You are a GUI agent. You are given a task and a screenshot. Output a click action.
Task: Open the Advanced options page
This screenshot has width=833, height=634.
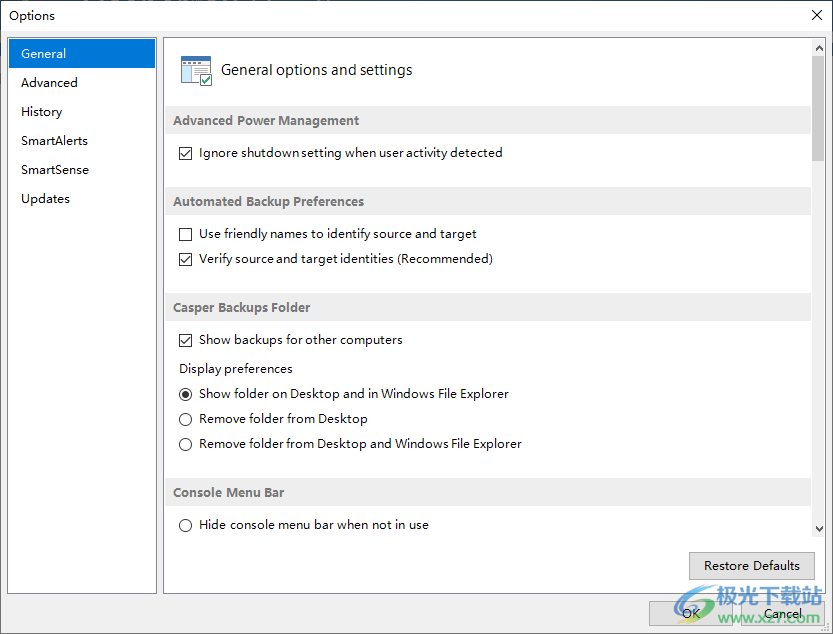tap(49, 83)
